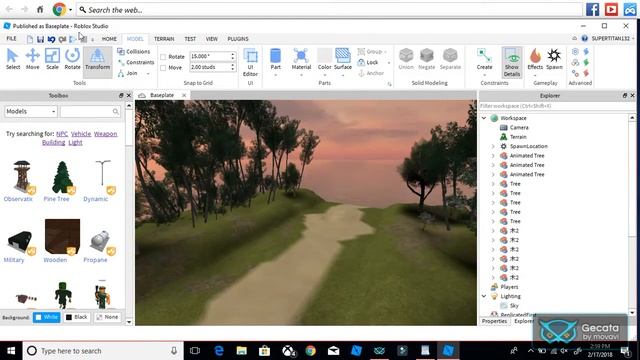This screenshot has width=640, height=360.
Task: Insert a new Part
Action: pyautogui.click(x=276, y=59)
